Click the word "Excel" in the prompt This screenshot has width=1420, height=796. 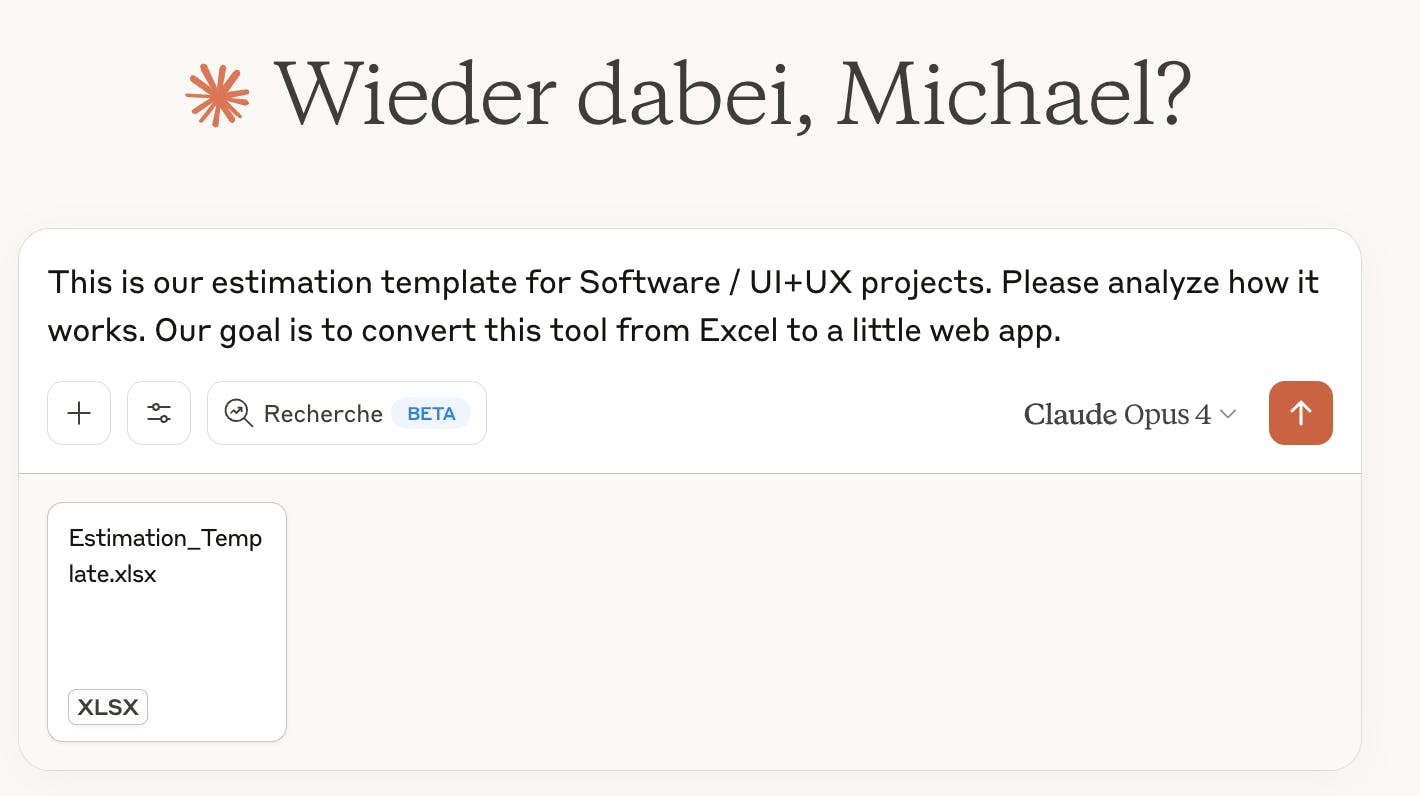click(x=738, y=331)
